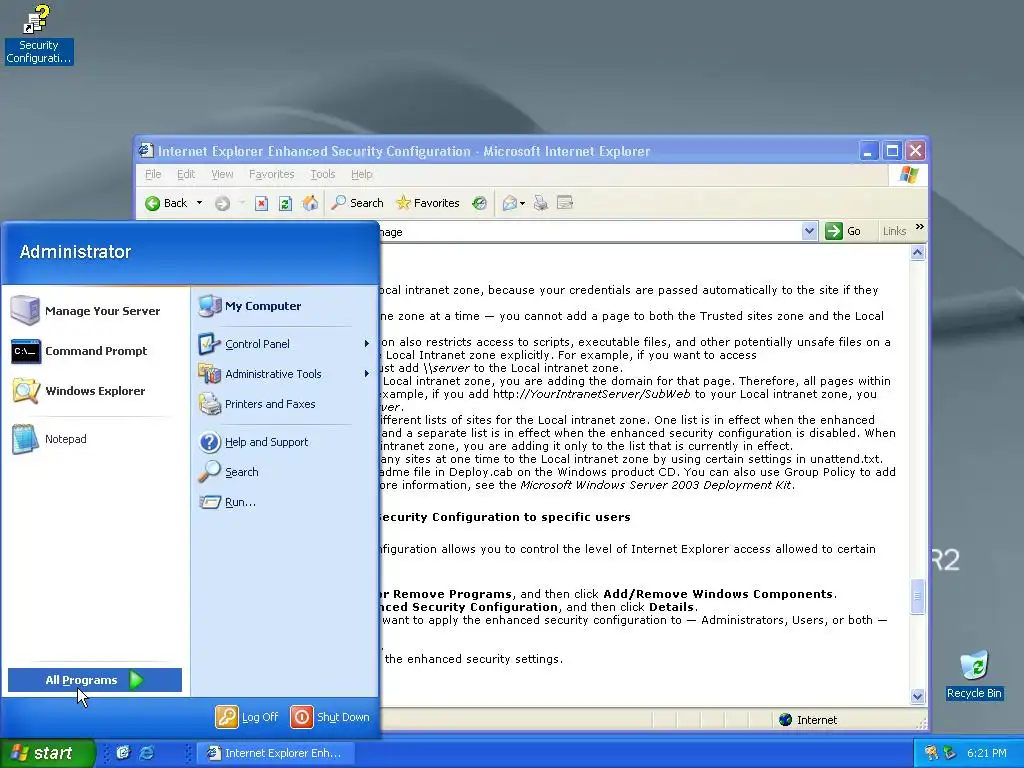Click the IE scrollbar down arrow
The image size is (1024, 768).
(x=918, y=697)
